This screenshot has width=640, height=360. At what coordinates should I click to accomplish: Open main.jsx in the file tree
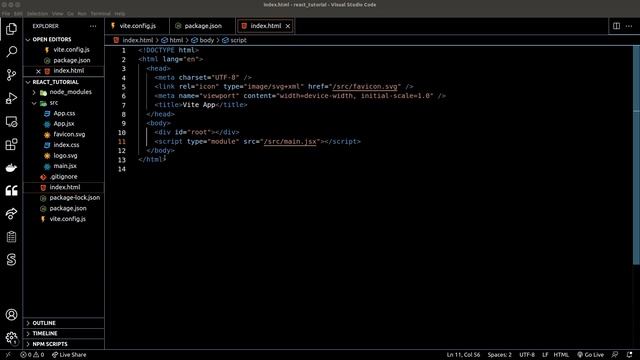coord(64,166)
